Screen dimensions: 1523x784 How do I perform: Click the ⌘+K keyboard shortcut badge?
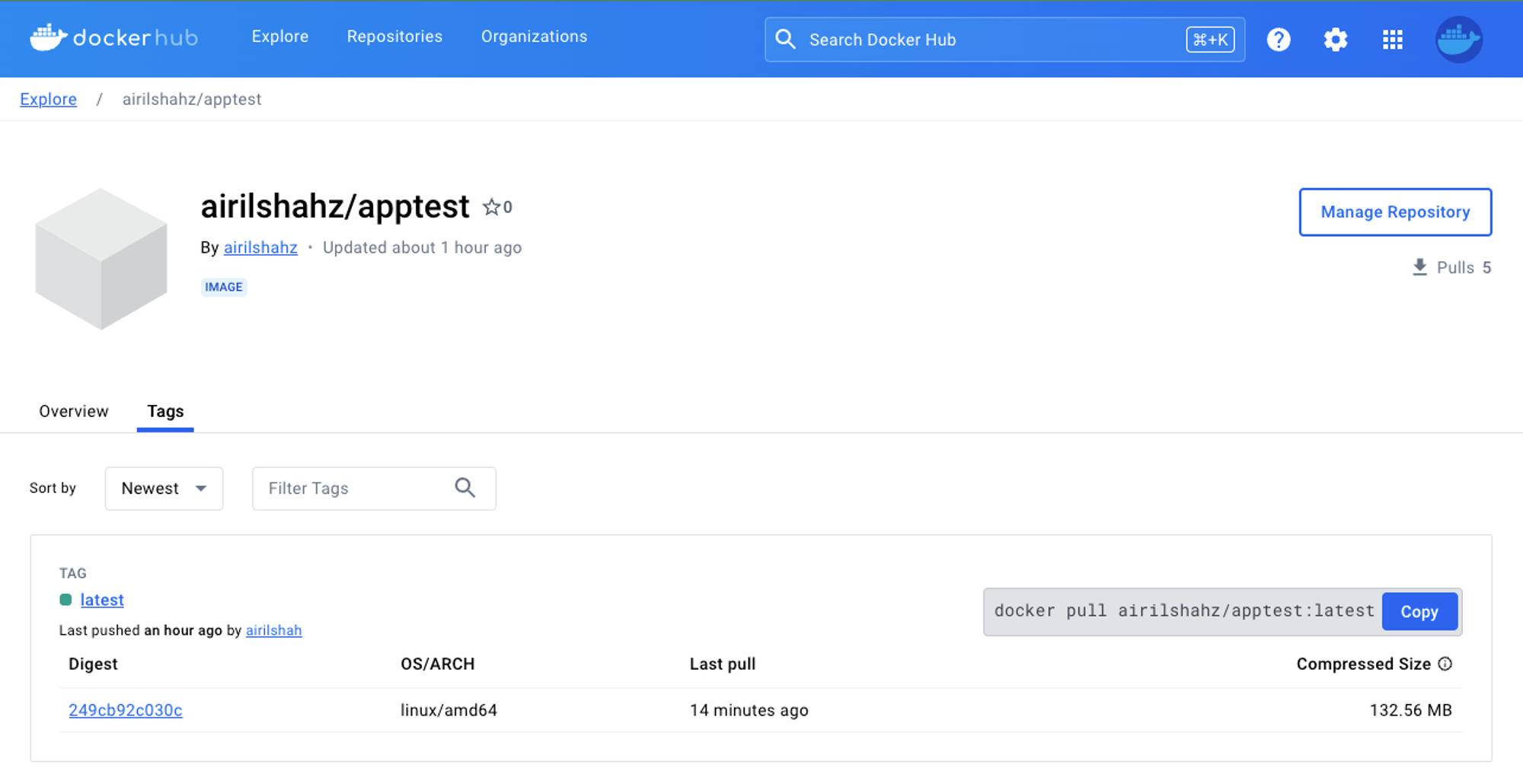tap(1210, 40)
